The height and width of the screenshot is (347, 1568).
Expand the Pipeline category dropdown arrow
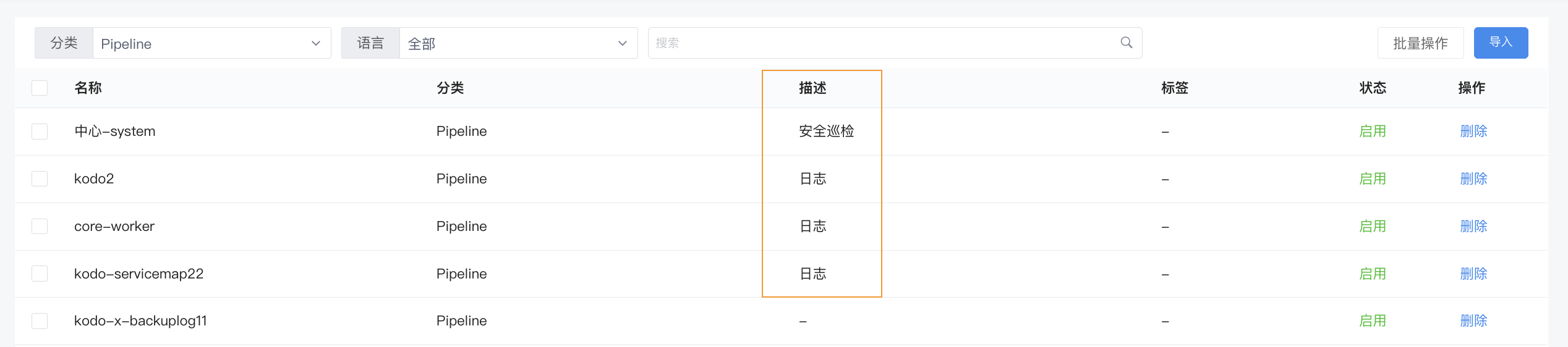[316, 43]
